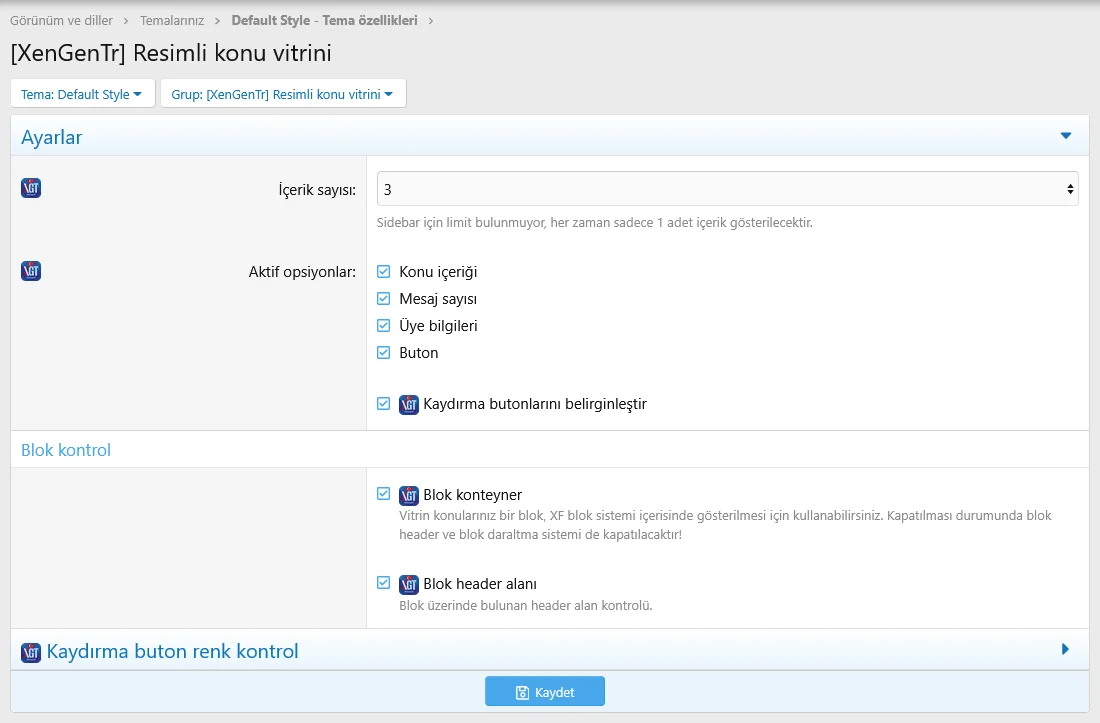Toggle the Mesaj sayısı checkbox

point(384,298)
